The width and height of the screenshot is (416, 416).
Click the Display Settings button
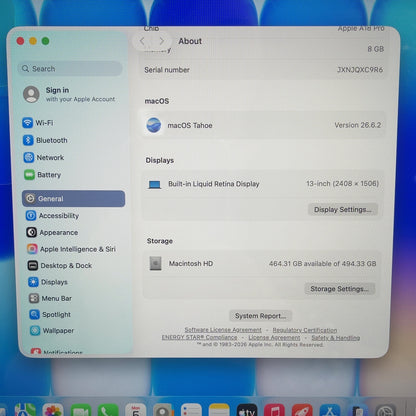click(x=343, y=209)
